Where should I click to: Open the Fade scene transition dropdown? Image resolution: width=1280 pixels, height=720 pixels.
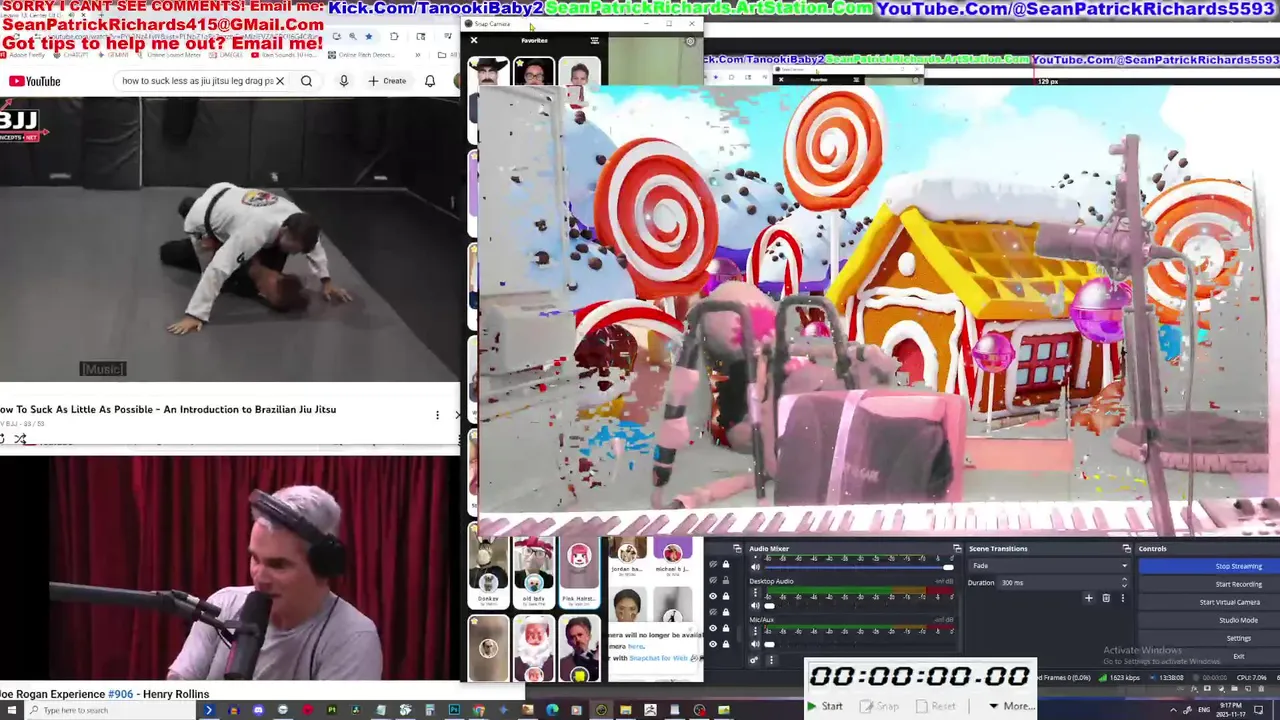[1049, 566]
